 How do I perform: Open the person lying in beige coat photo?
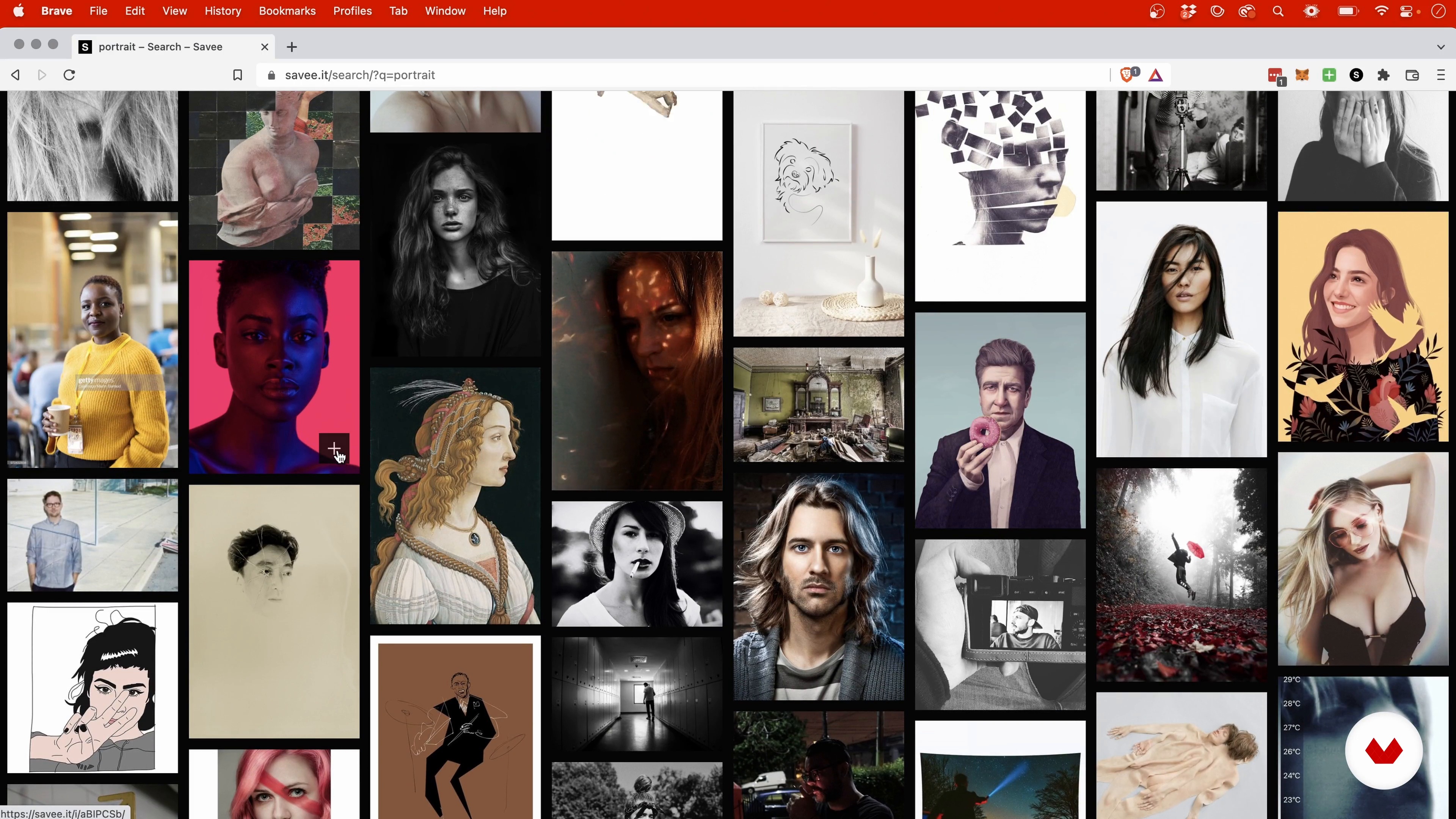pos(1181,756)
